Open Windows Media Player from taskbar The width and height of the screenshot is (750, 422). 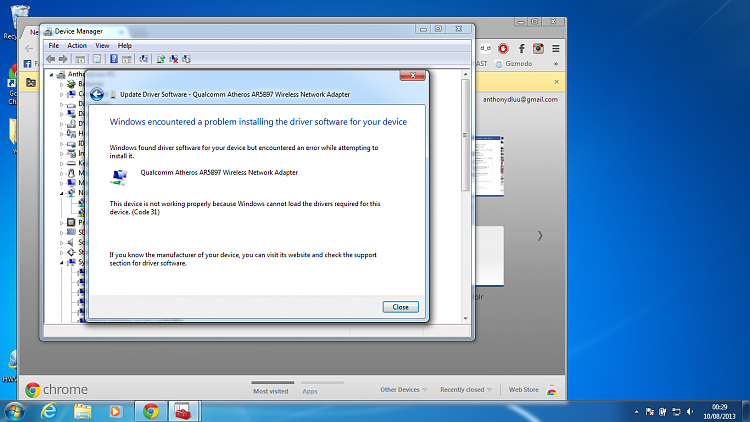click(x=115, y=411)
